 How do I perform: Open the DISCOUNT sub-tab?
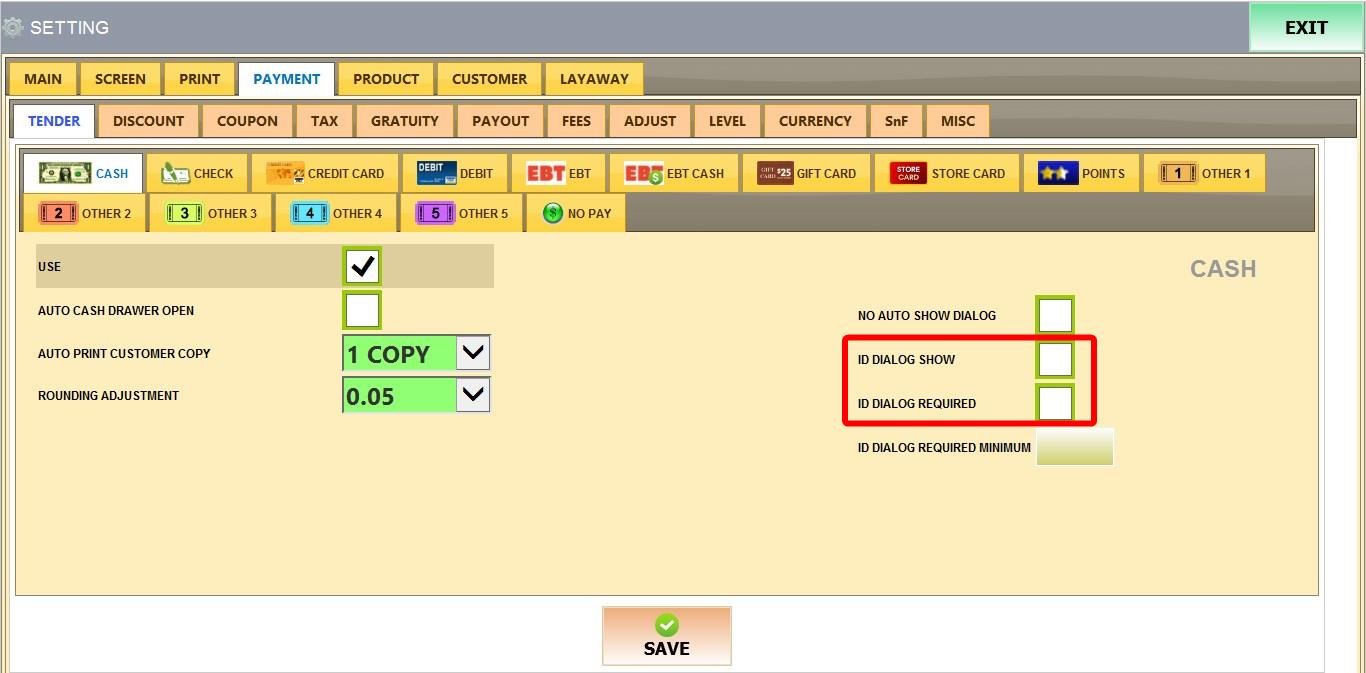148,121
